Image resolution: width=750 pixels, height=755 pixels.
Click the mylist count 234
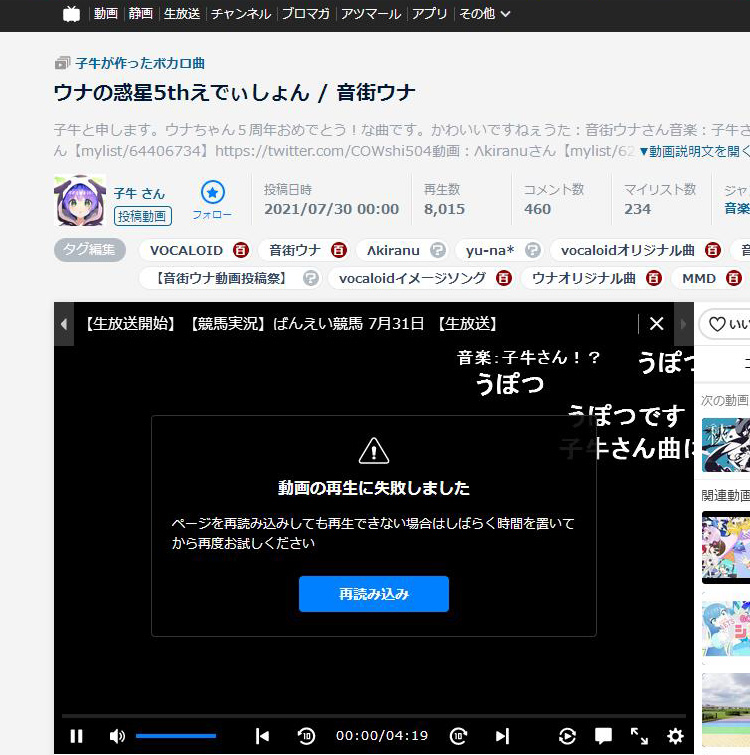637,209
